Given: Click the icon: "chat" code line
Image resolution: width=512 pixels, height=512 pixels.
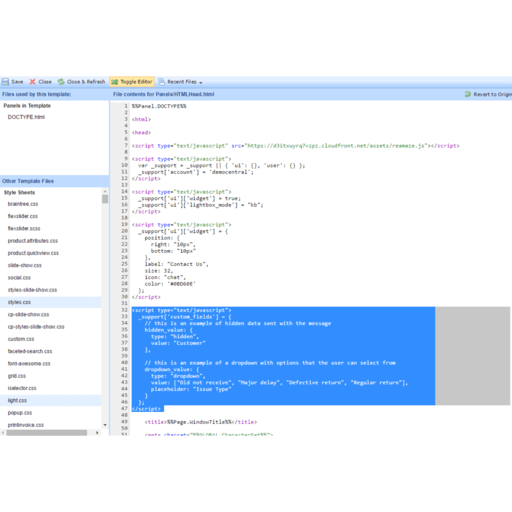Looking at the screenshot, I should click(x=165, y=277).
